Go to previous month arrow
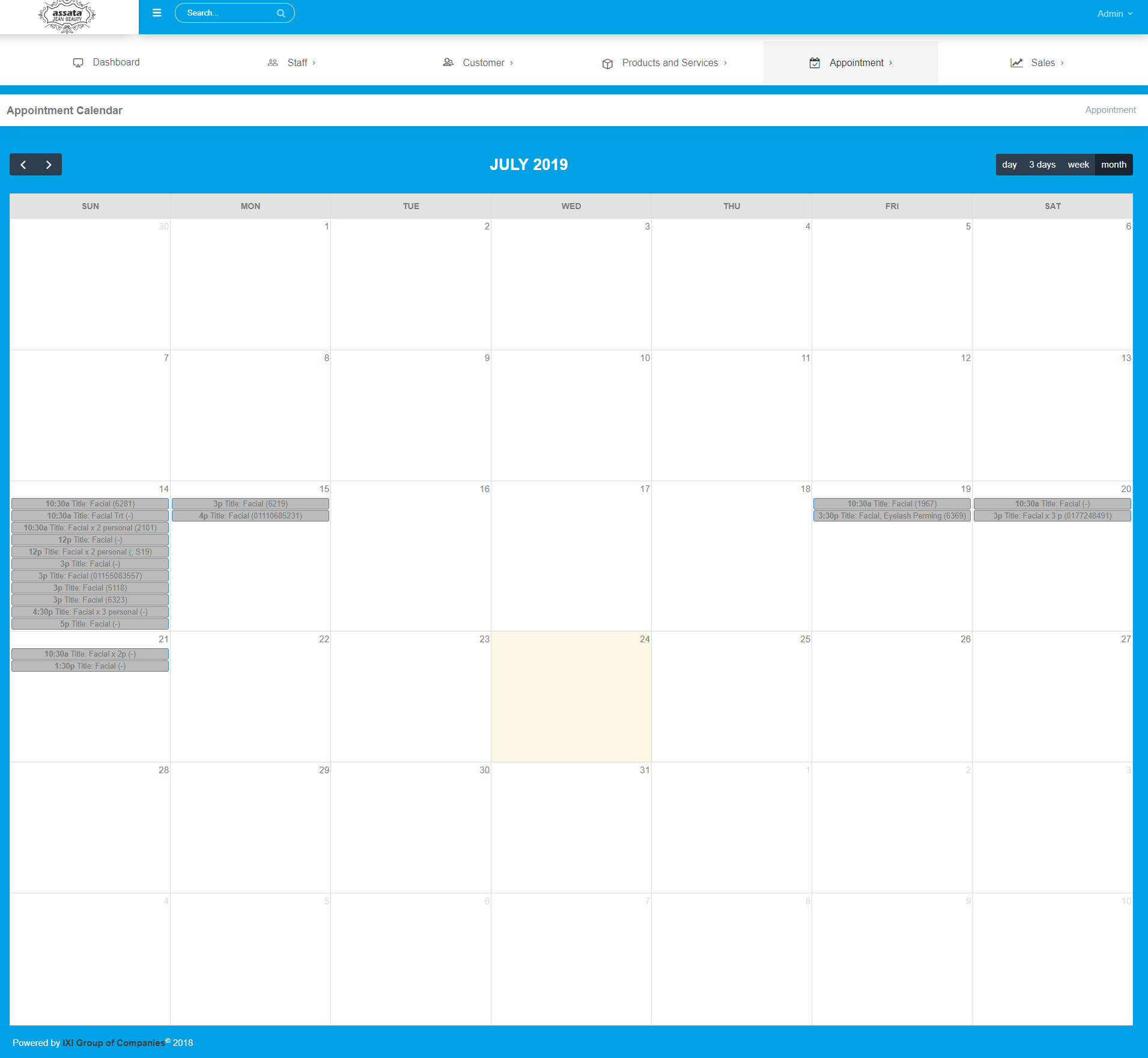Screen dimensions: 1148x1058 click(23, 165)
